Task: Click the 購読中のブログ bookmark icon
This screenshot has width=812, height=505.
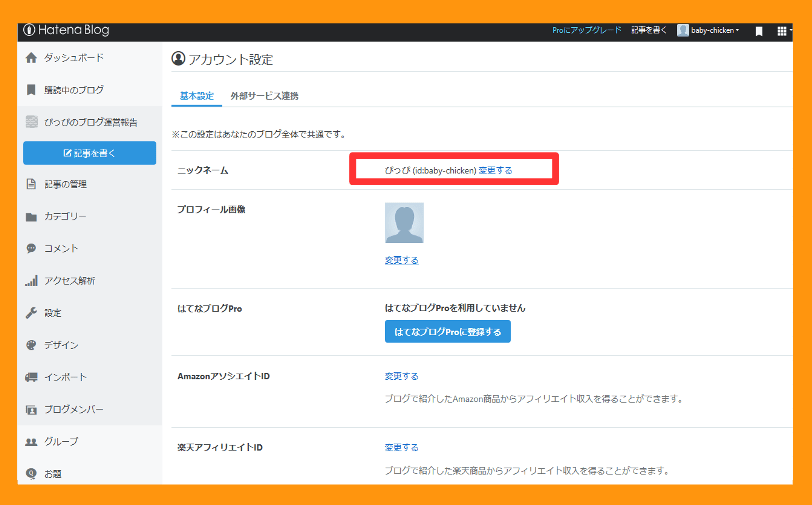Action: pyautogui.click(x=31, y=90)
